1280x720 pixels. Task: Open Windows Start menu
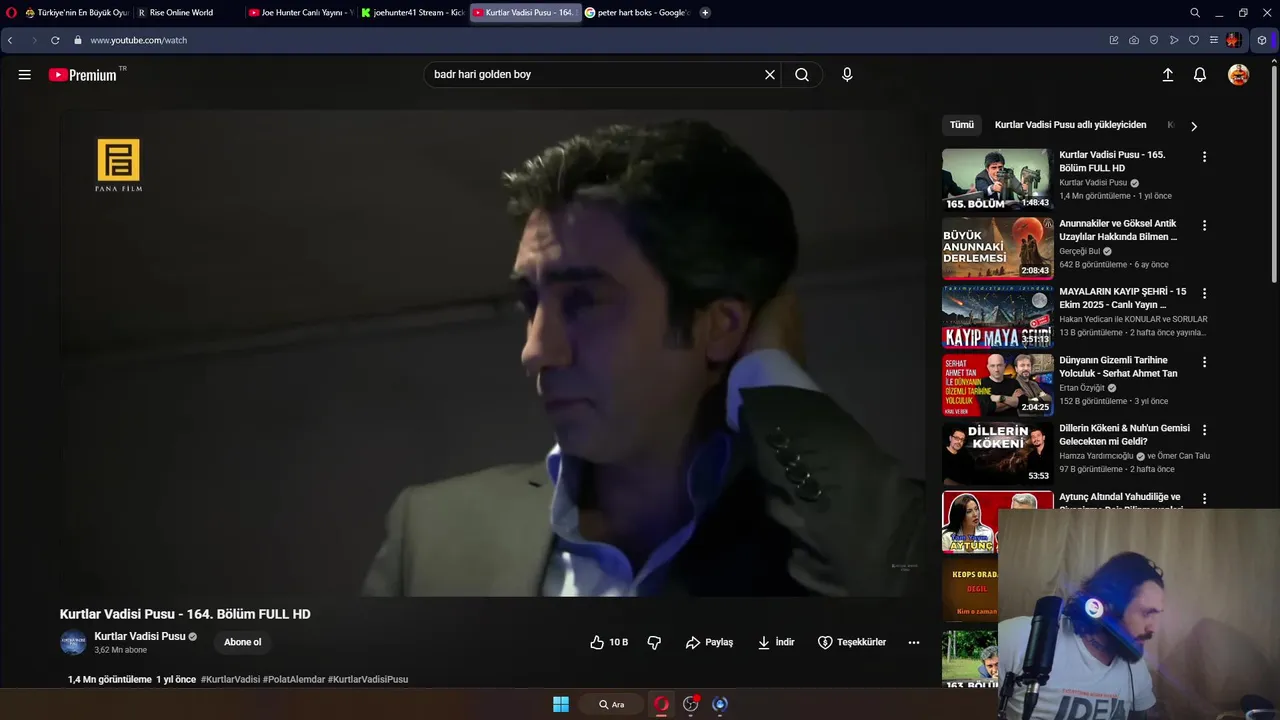tap(561, 704)
